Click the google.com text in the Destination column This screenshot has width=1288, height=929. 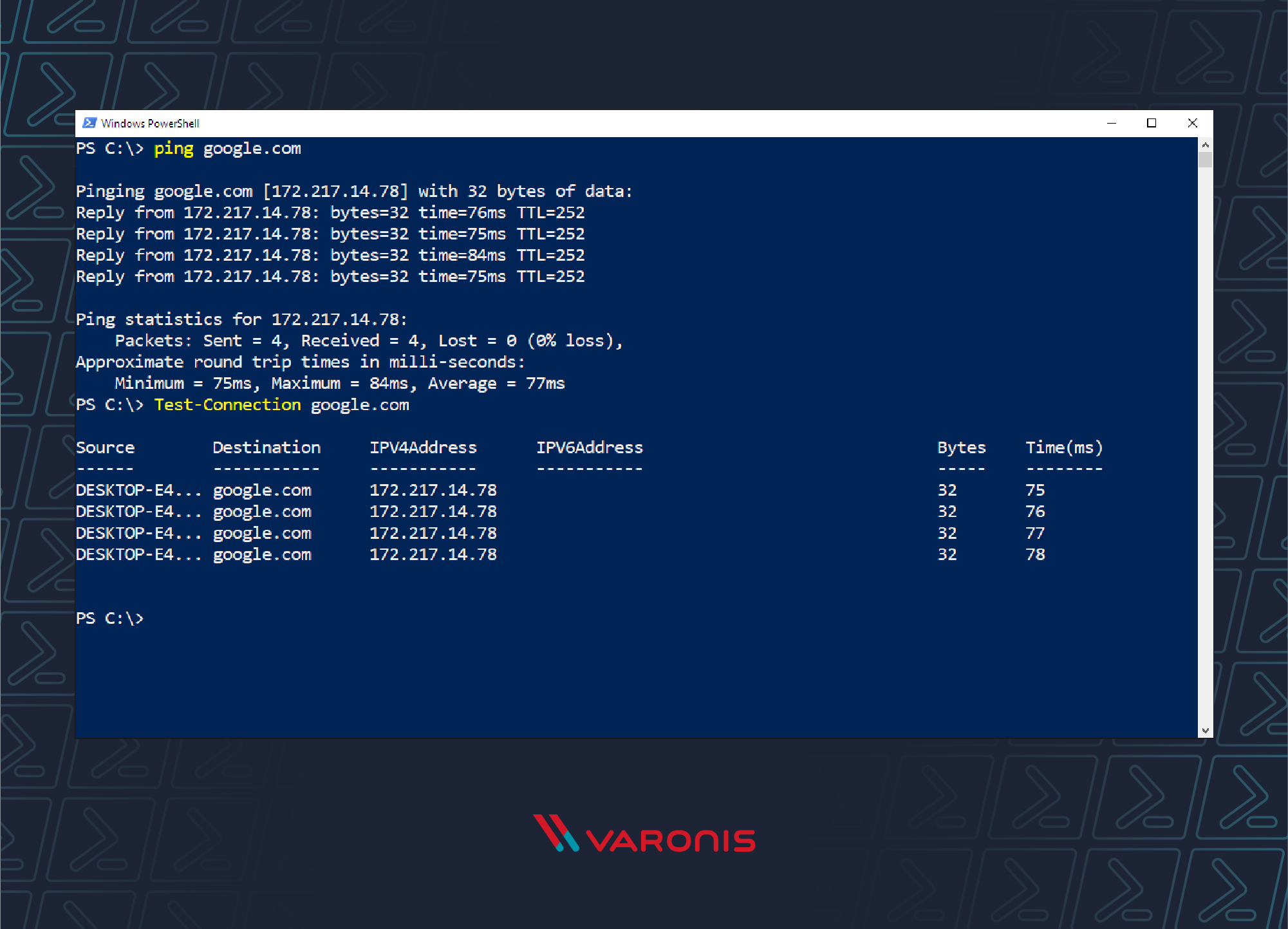[x=261, y=489]
